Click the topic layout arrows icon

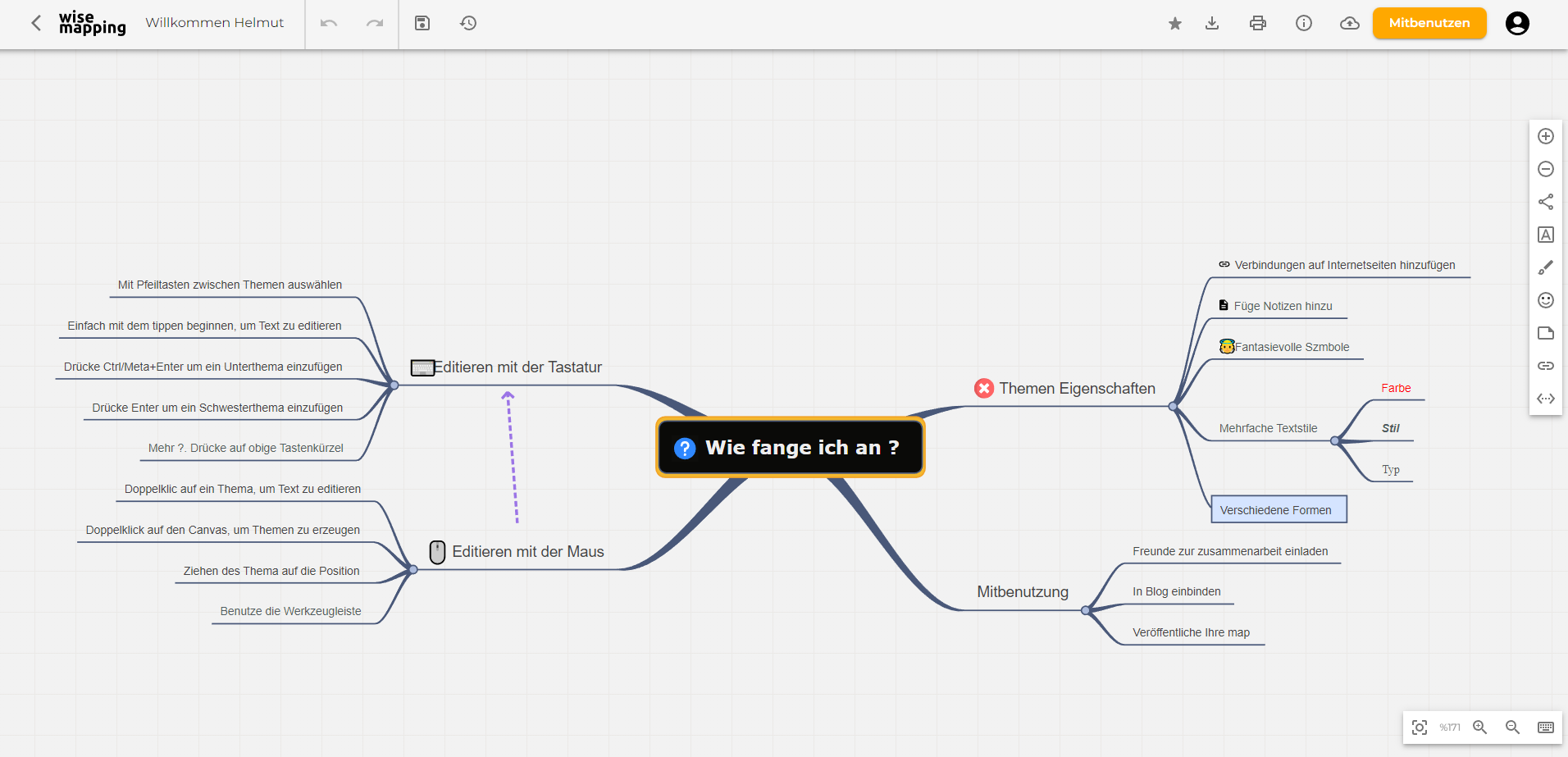[x=1546, y=399]
